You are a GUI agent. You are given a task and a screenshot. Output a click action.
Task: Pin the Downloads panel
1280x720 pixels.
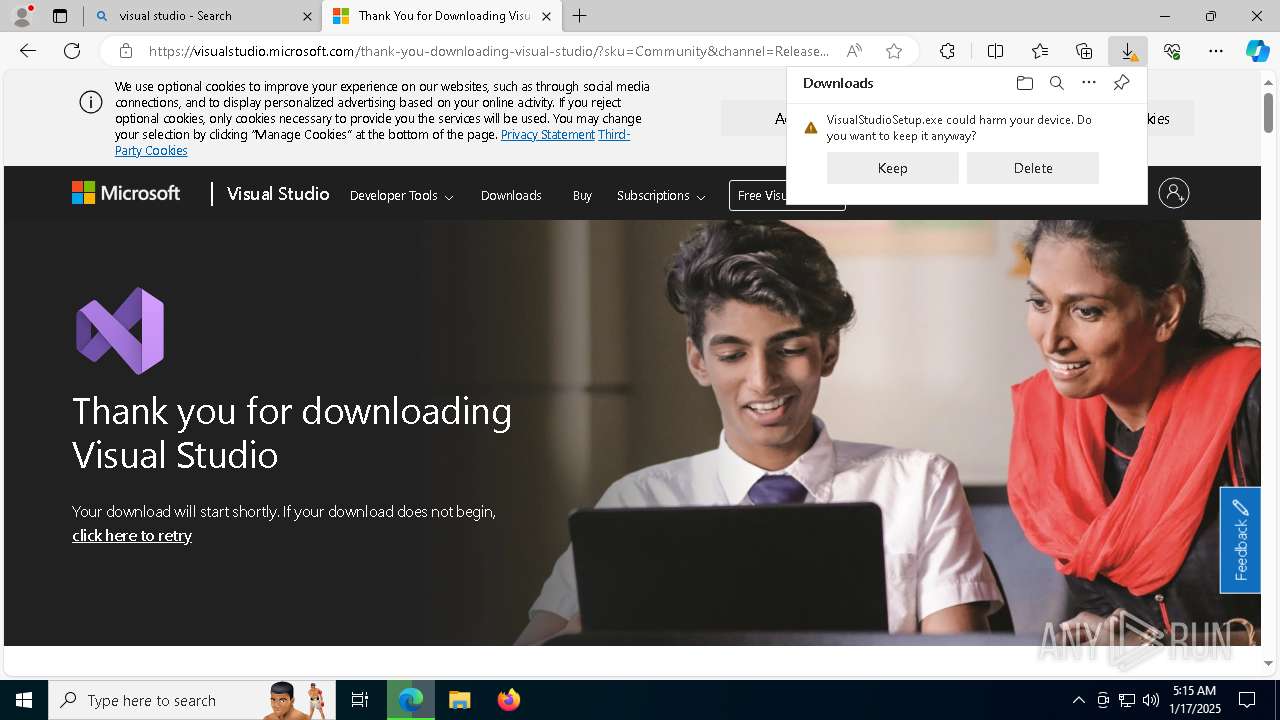[x=1121, y=83]
